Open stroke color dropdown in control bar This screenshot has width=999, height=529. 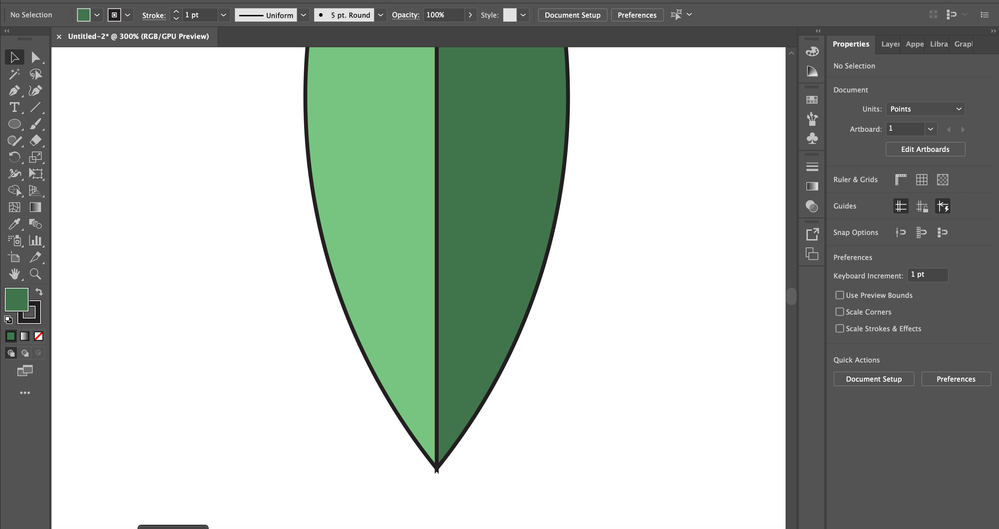128,15
